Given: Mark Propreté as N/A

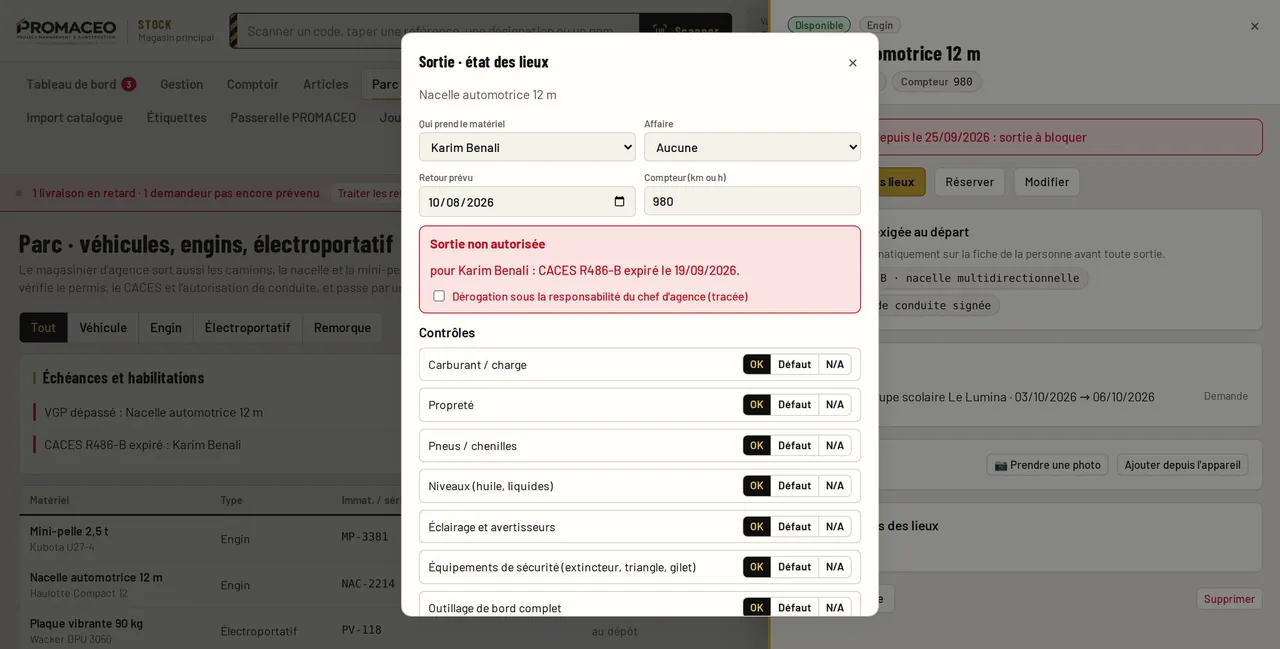Looking at the screenshot, I should click(x=835, y=405).
